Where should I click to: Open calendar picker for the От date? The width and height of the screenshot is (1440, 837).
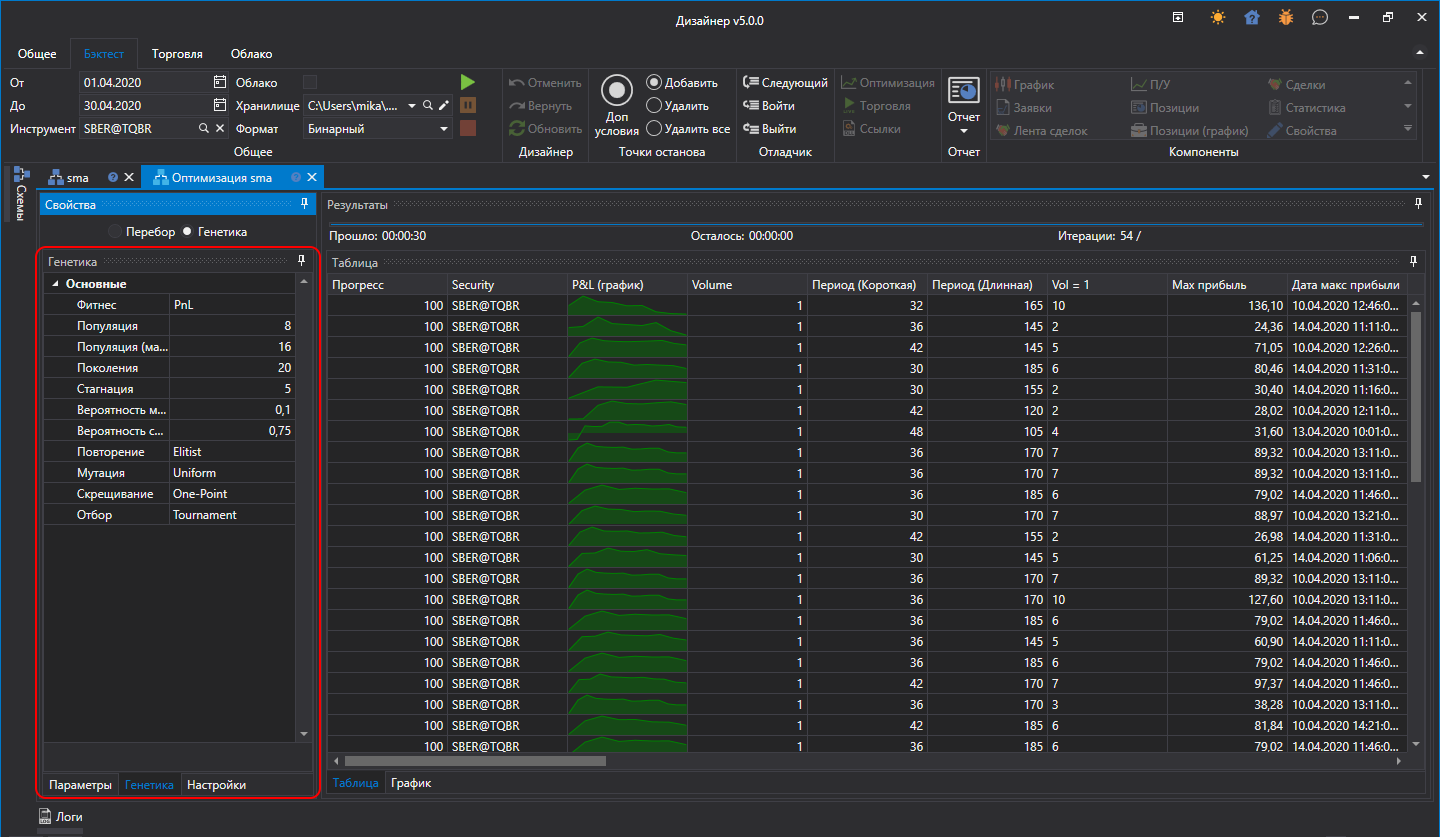click(x=220, y=82)
